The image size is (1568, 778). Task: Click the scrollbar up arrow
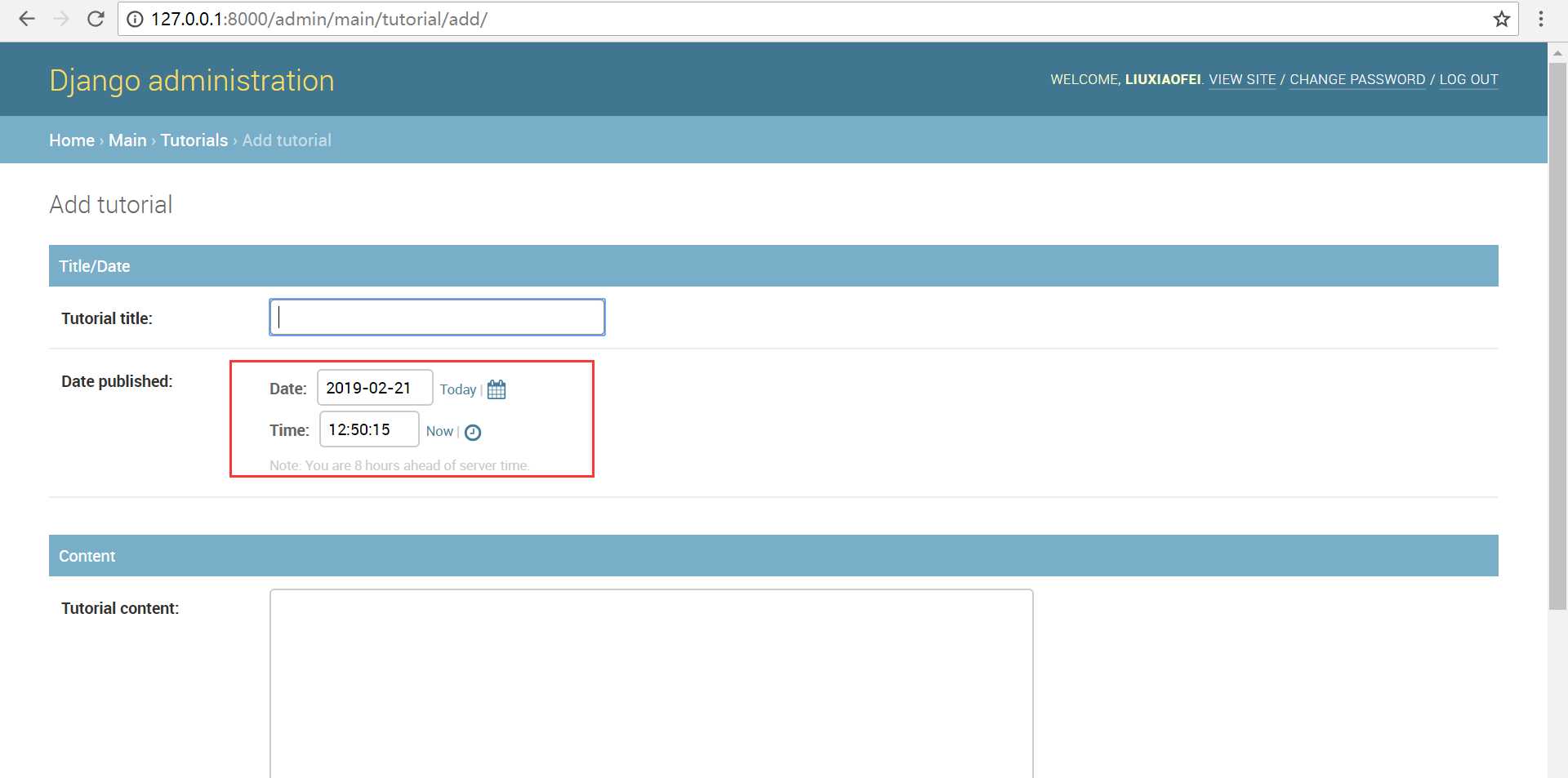1557,53
